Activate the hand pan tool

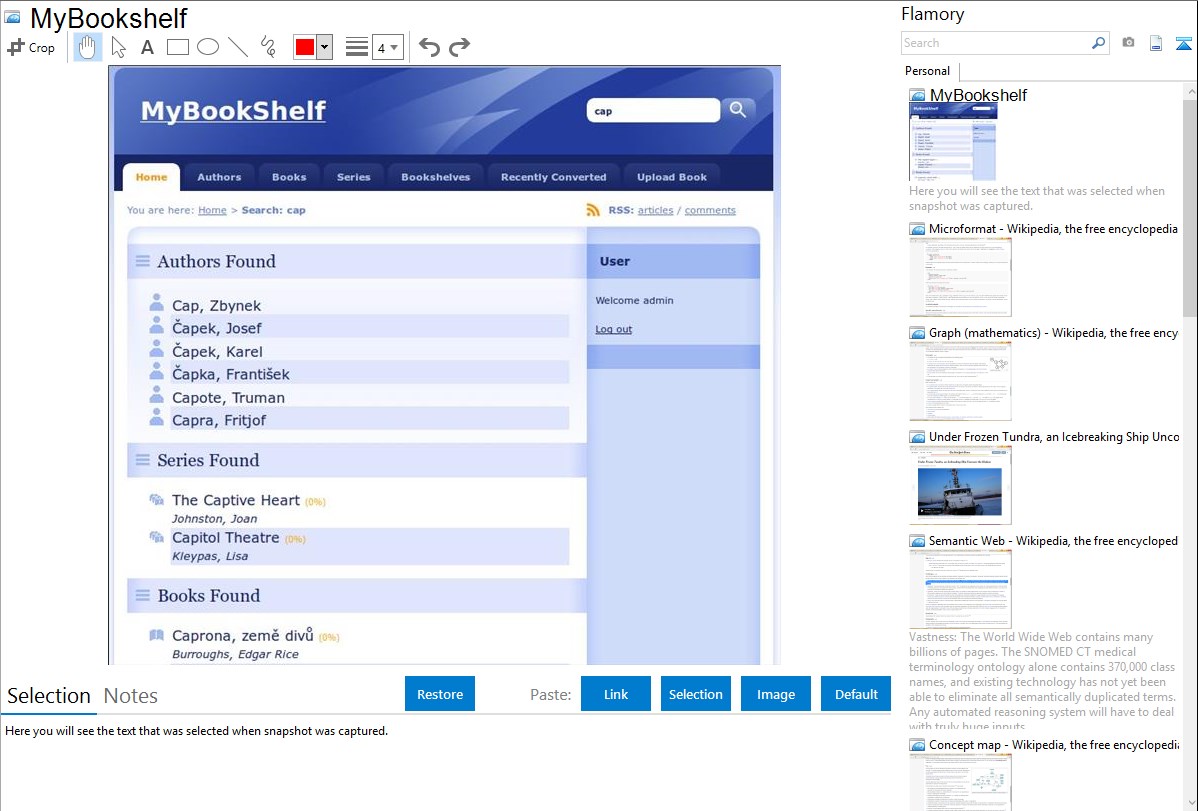pos(88,47)
